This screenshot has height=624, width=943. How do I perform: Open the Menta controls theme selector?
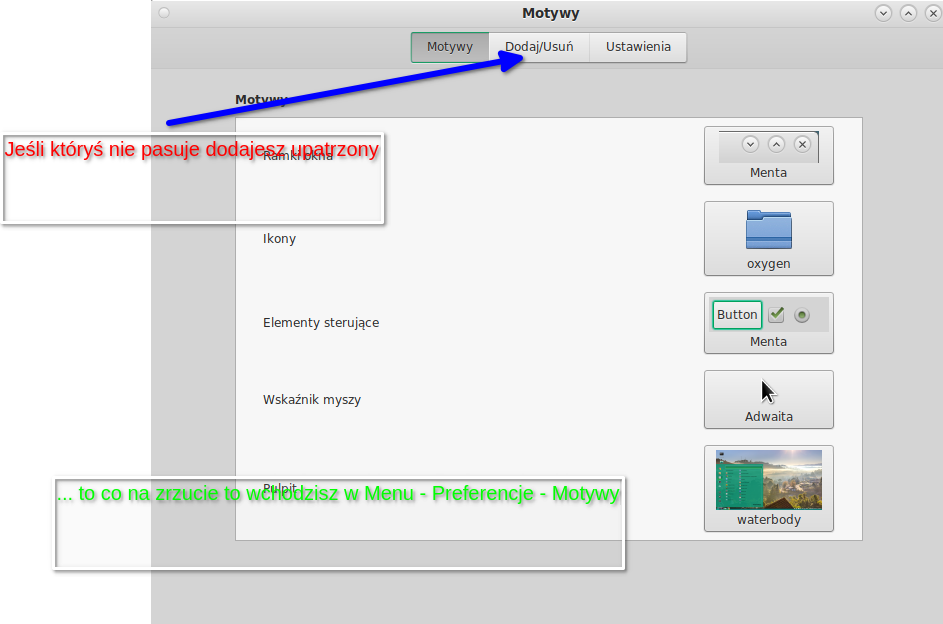(x=769, y=323)
